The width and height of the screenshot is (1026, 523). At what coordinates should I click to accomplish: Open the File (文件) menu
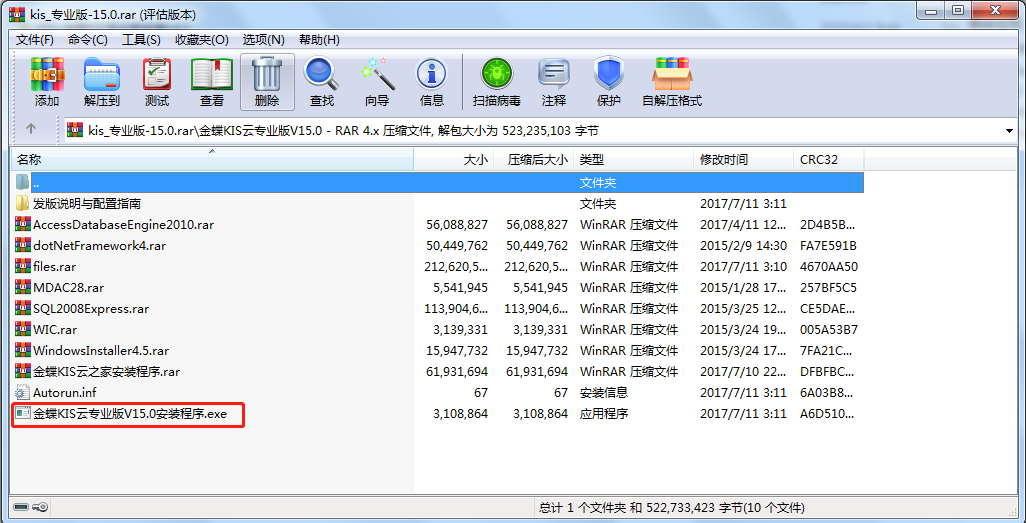click(35, 40)
